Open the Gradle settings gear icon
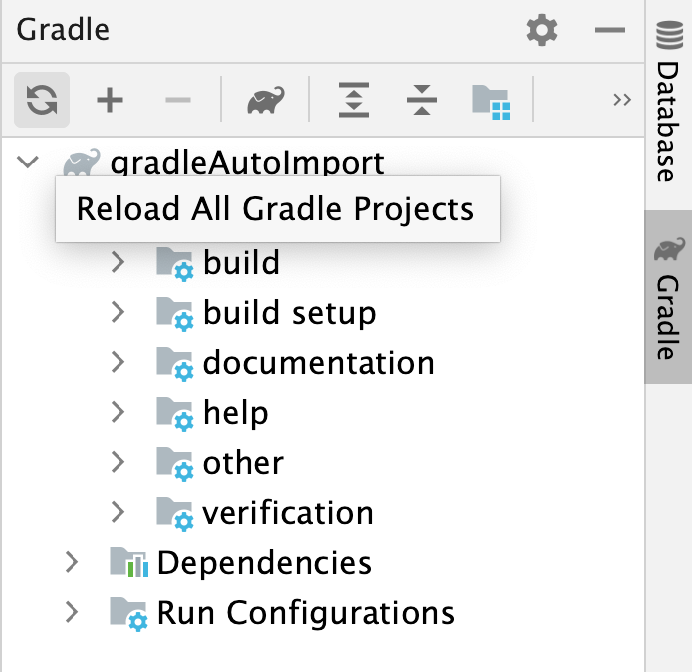The image size is (692, 672). (x=542, y=31)
